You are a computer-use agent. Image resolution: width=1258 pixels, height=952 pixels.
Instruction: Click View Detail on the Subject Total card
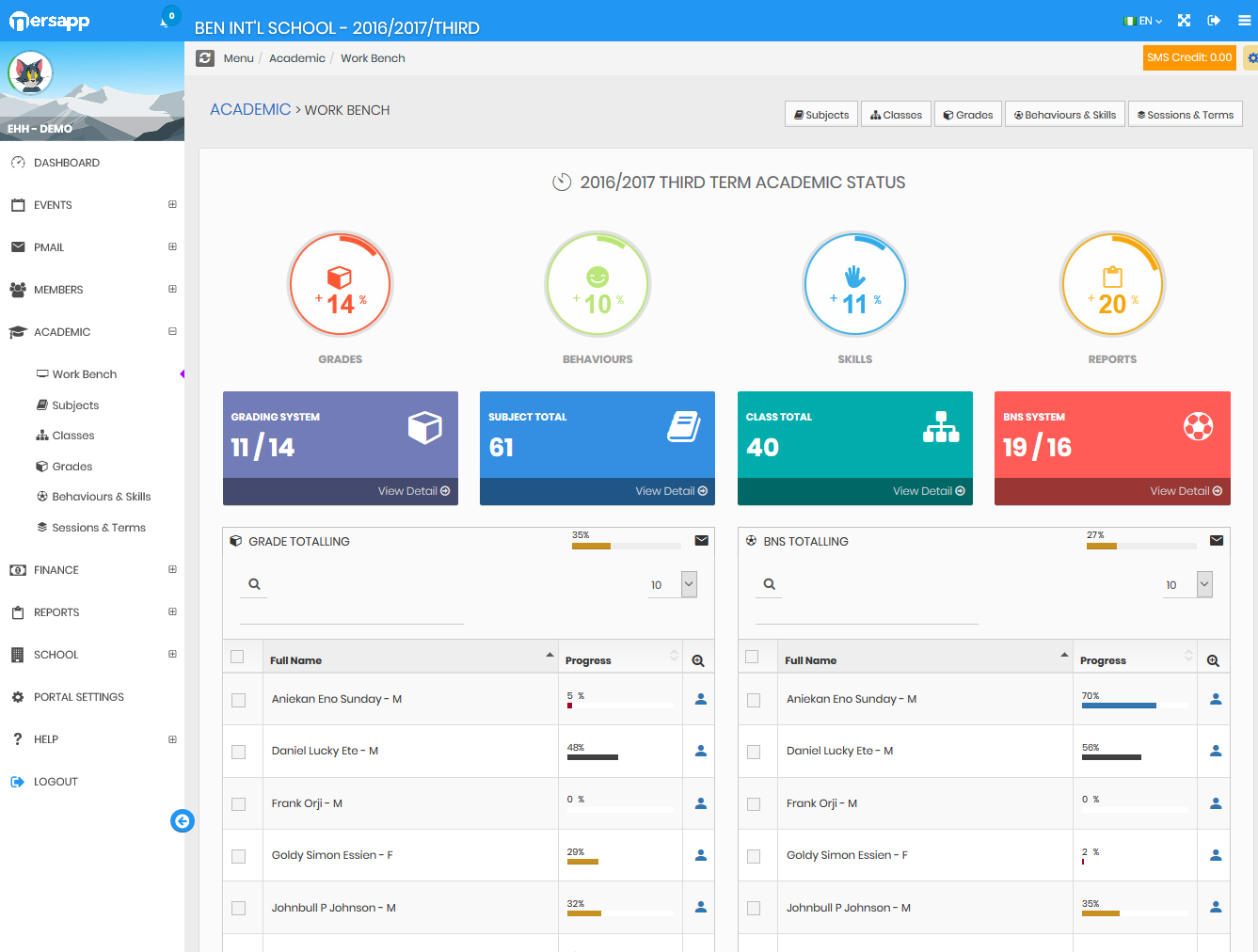(x=671, y=491)
